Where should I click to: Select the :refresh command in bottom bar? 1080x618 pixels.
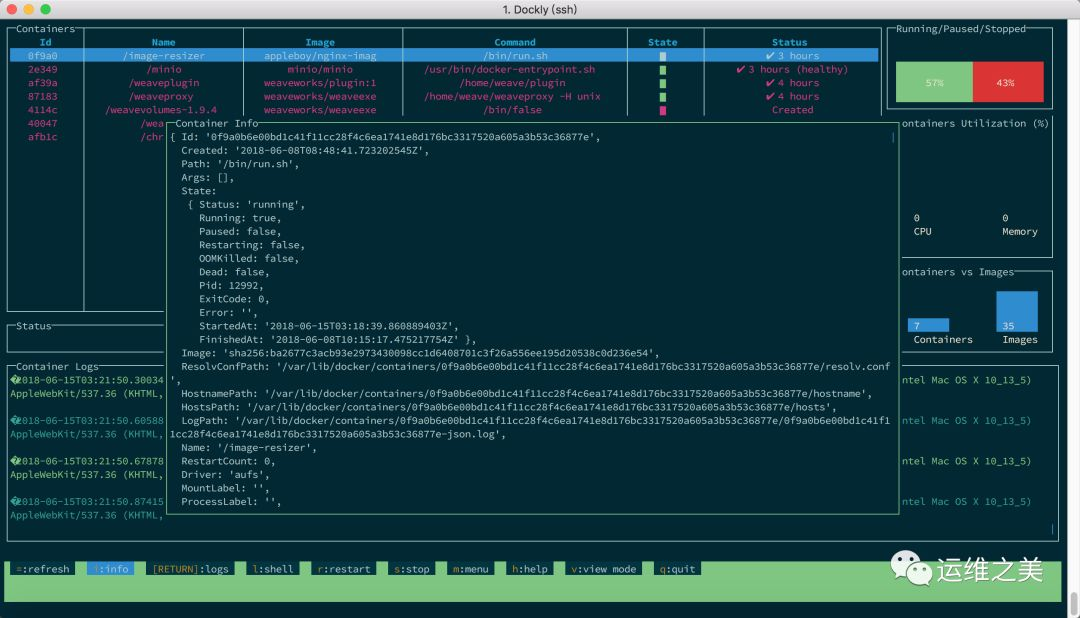(43, 569)
